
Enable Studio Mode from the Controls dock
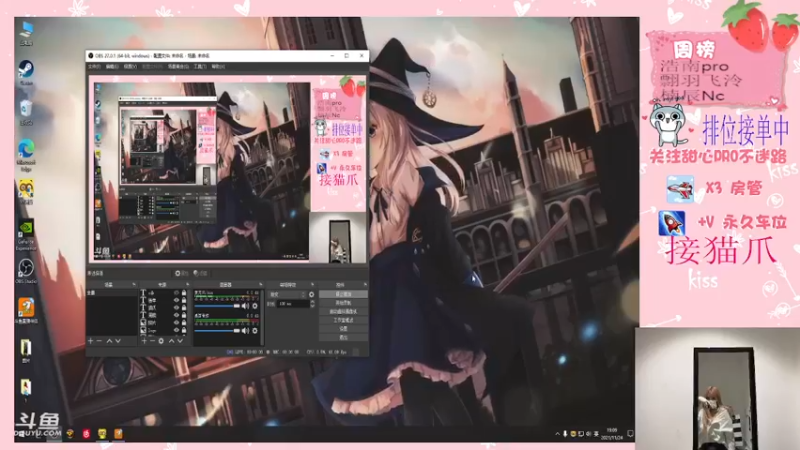[343, 320]
